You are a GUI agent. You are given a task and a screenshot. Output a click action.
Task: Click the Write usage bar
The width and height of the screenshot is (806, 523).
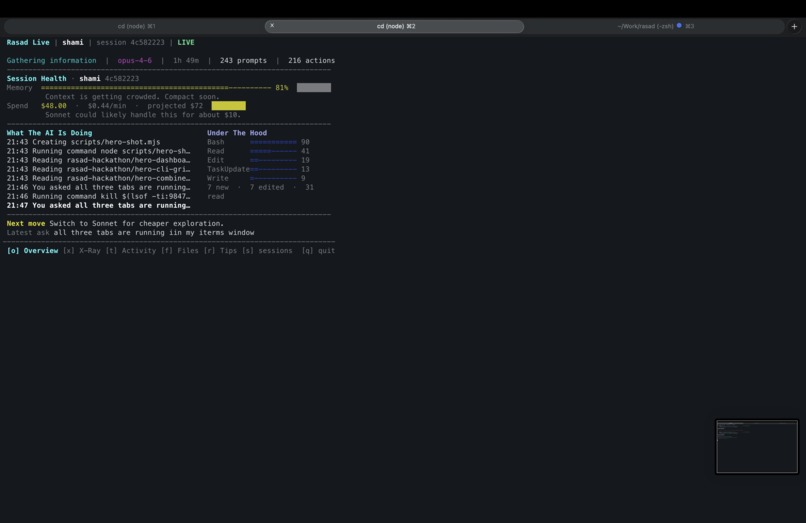coord(273,178)
